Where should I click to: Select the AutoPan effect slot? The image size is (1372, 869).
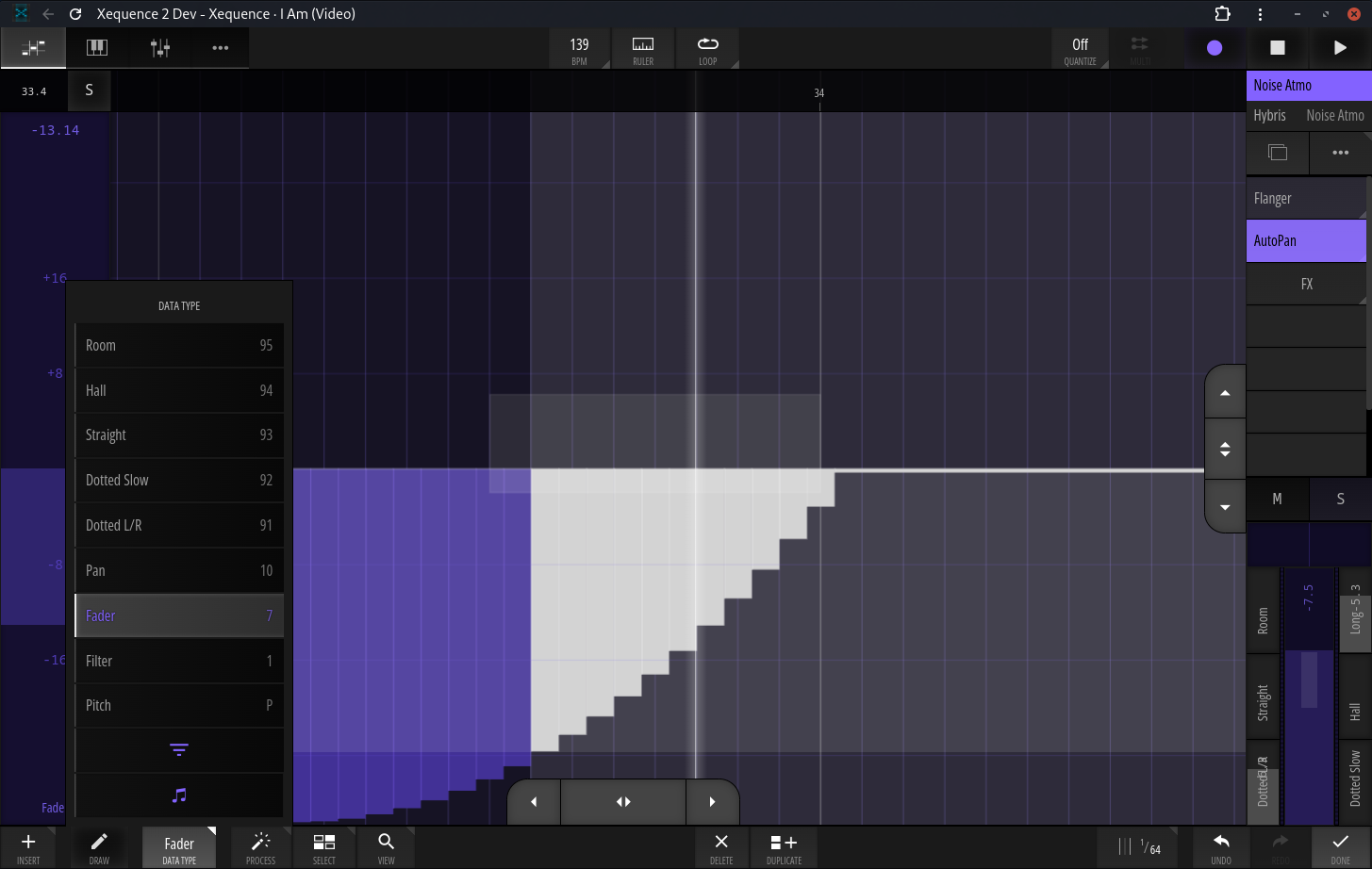pyautogui.click(x=1306, y=241)
